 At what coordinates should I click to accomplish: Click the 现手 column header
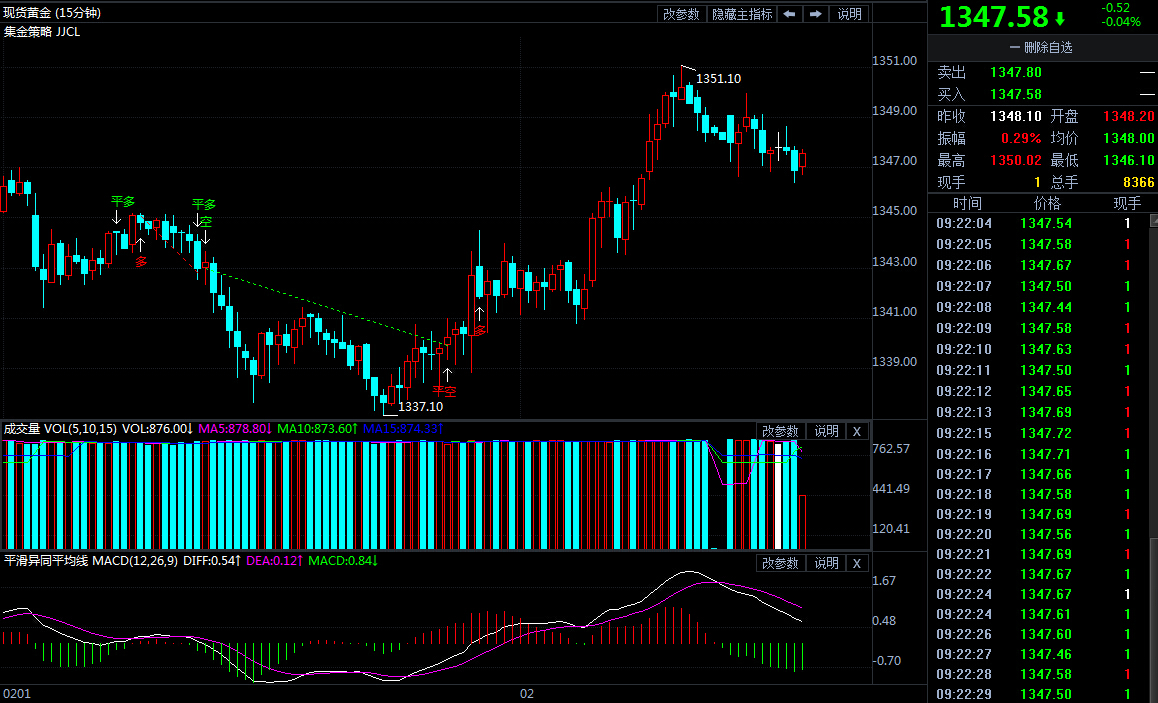[x=1127, y=203]
